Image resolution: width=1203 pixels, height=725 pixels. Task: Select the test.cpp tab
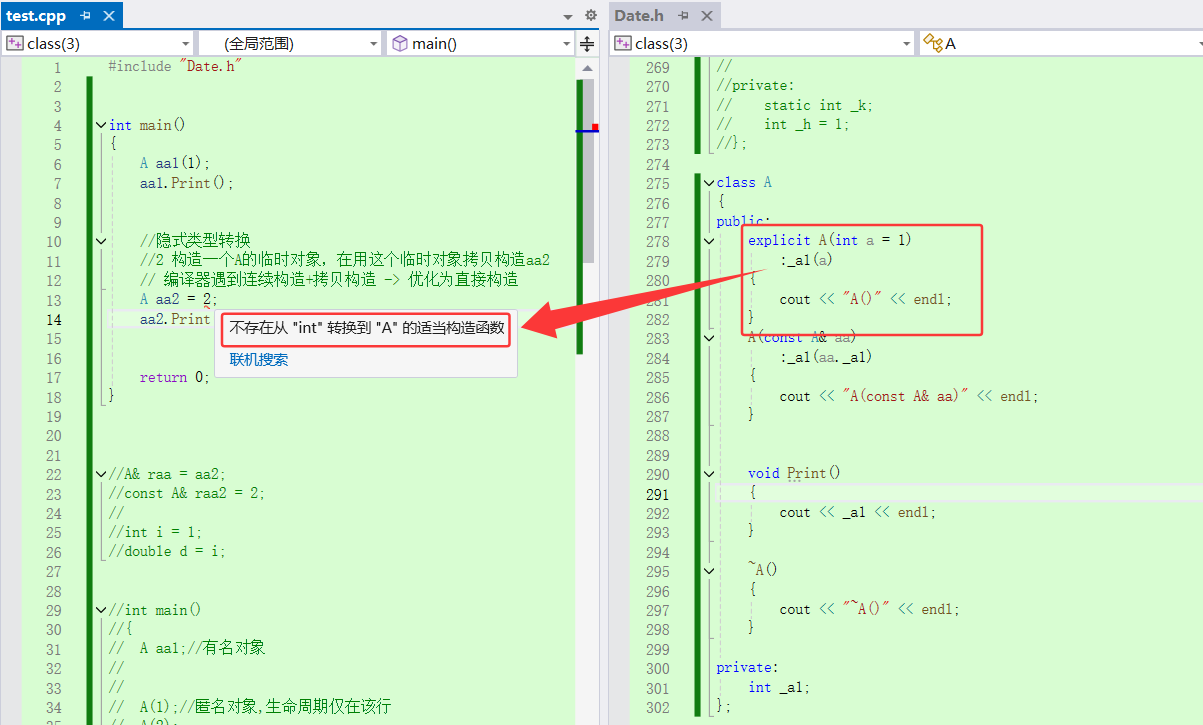pos(37,16)
